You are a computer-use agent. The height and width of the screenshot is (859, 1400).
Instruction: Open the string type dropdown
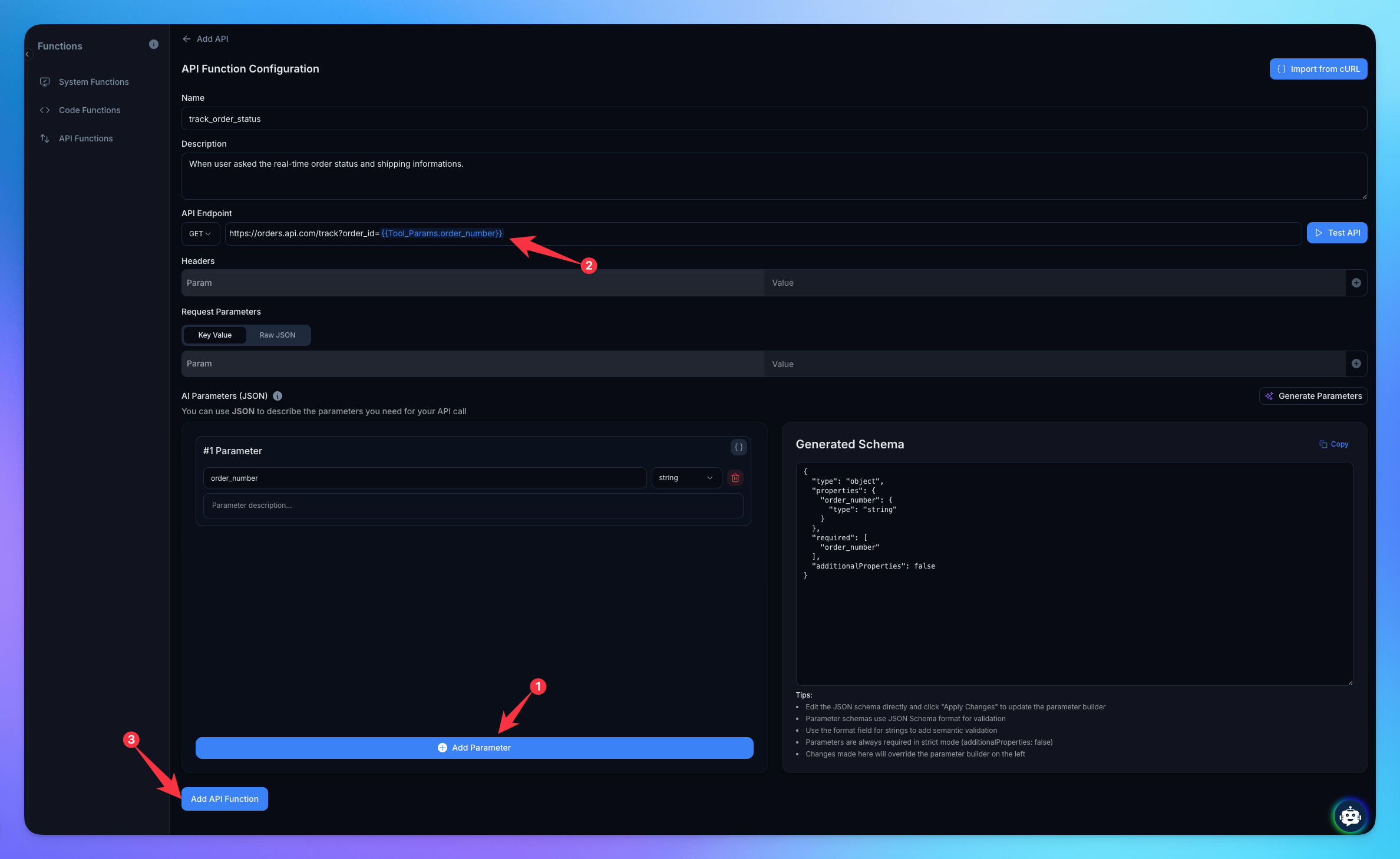click(686, 478)
